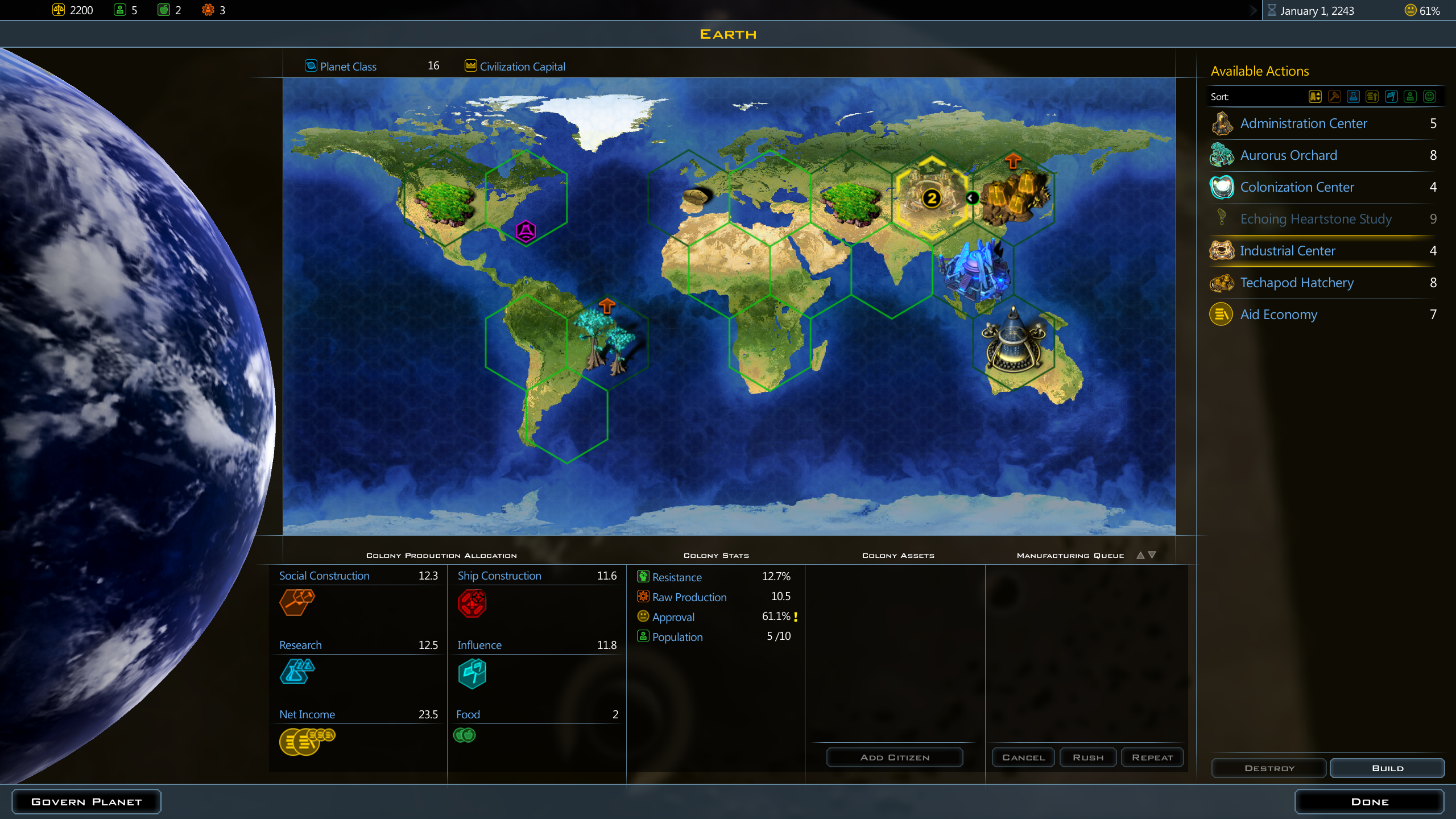Select the yellow highlighted hex tile numbered 2

(931, 197)
